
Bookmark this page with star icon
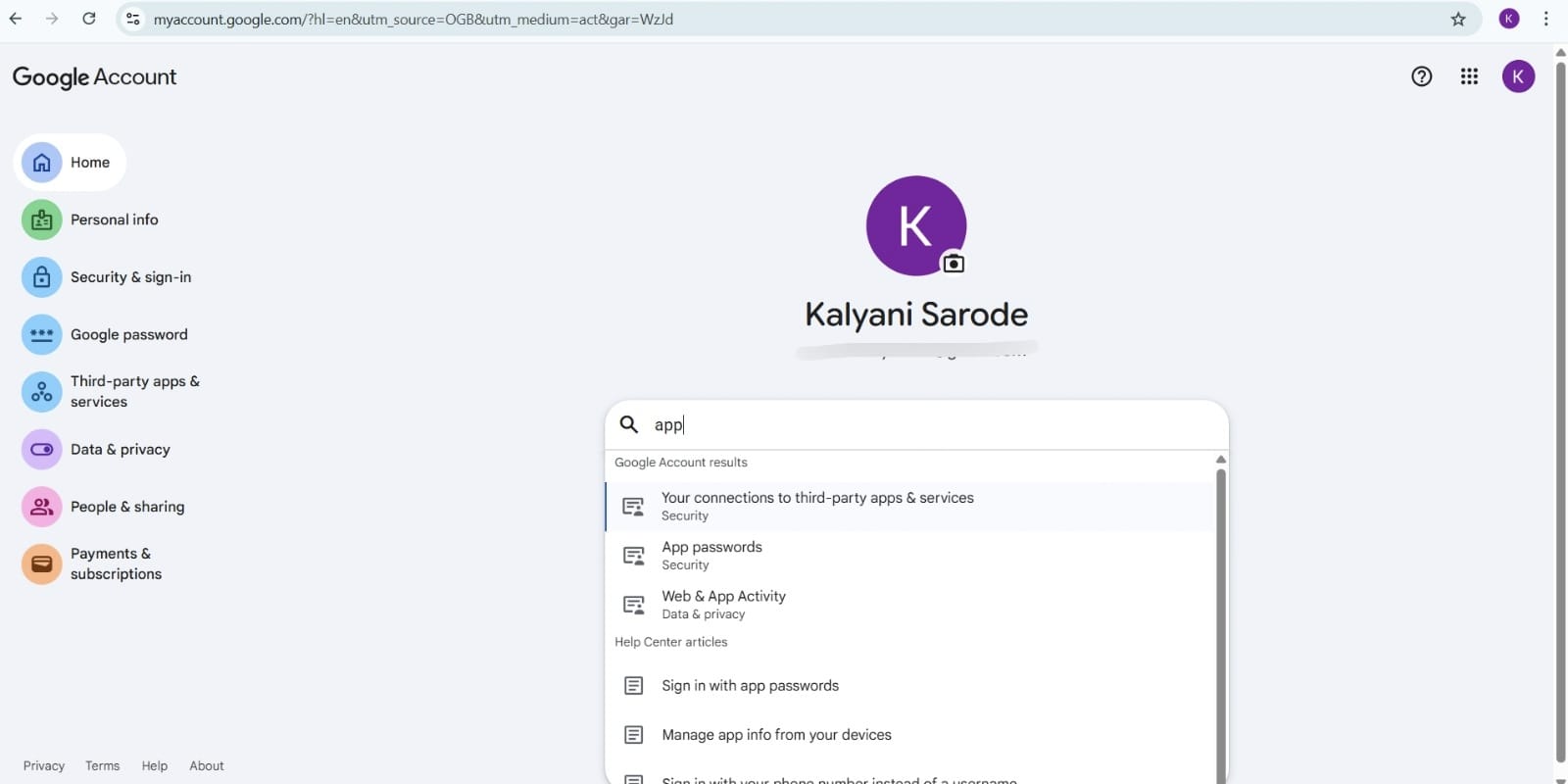pos(1458,20)
